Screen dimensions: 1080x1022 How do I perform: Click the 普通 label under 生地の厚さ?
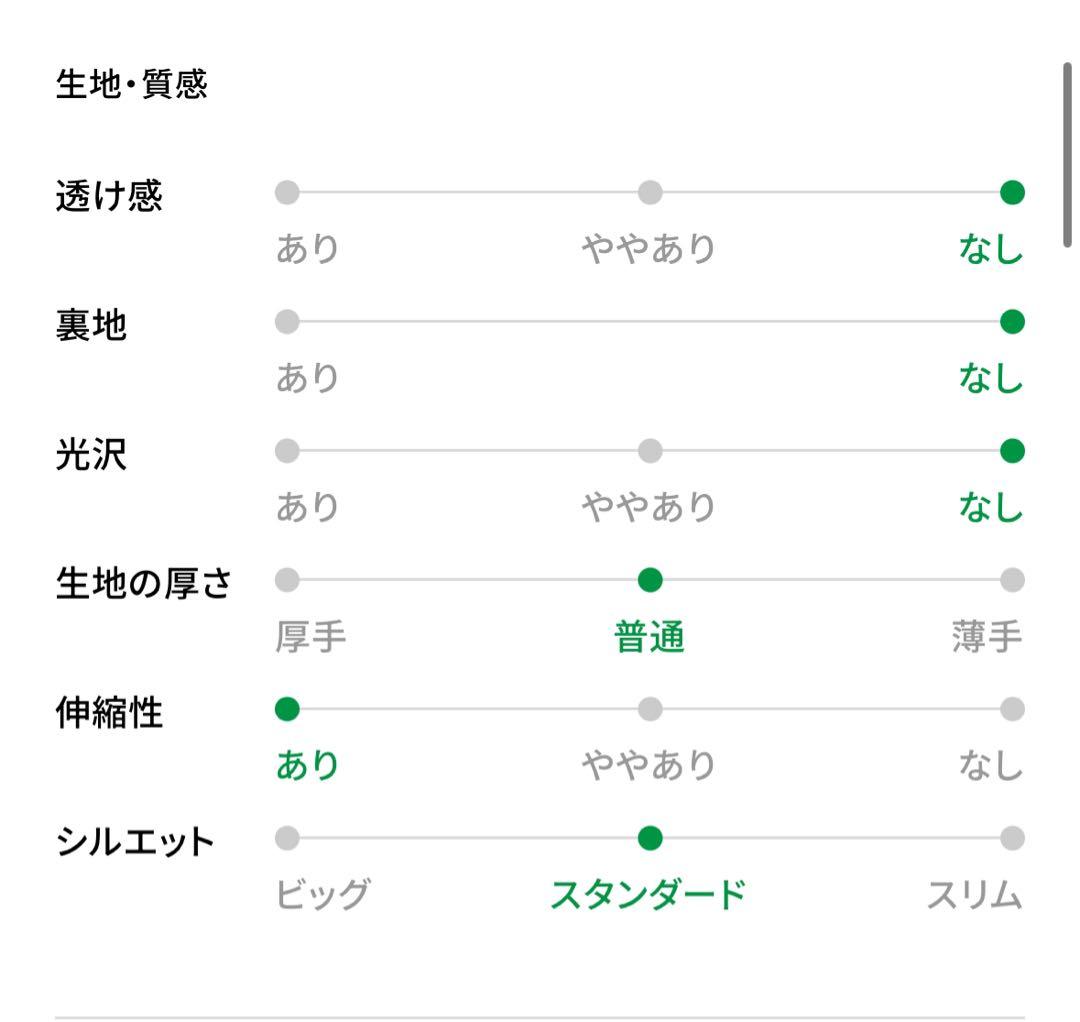tap(649, 636)
